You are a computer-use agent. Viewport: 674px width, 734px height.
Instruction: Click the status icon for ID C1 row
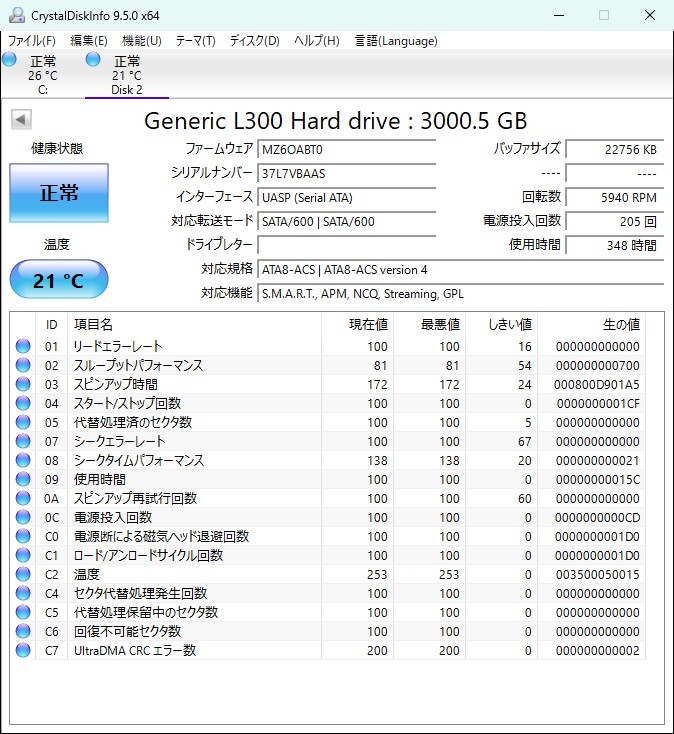pyautogui.click(x=23, y=555)
